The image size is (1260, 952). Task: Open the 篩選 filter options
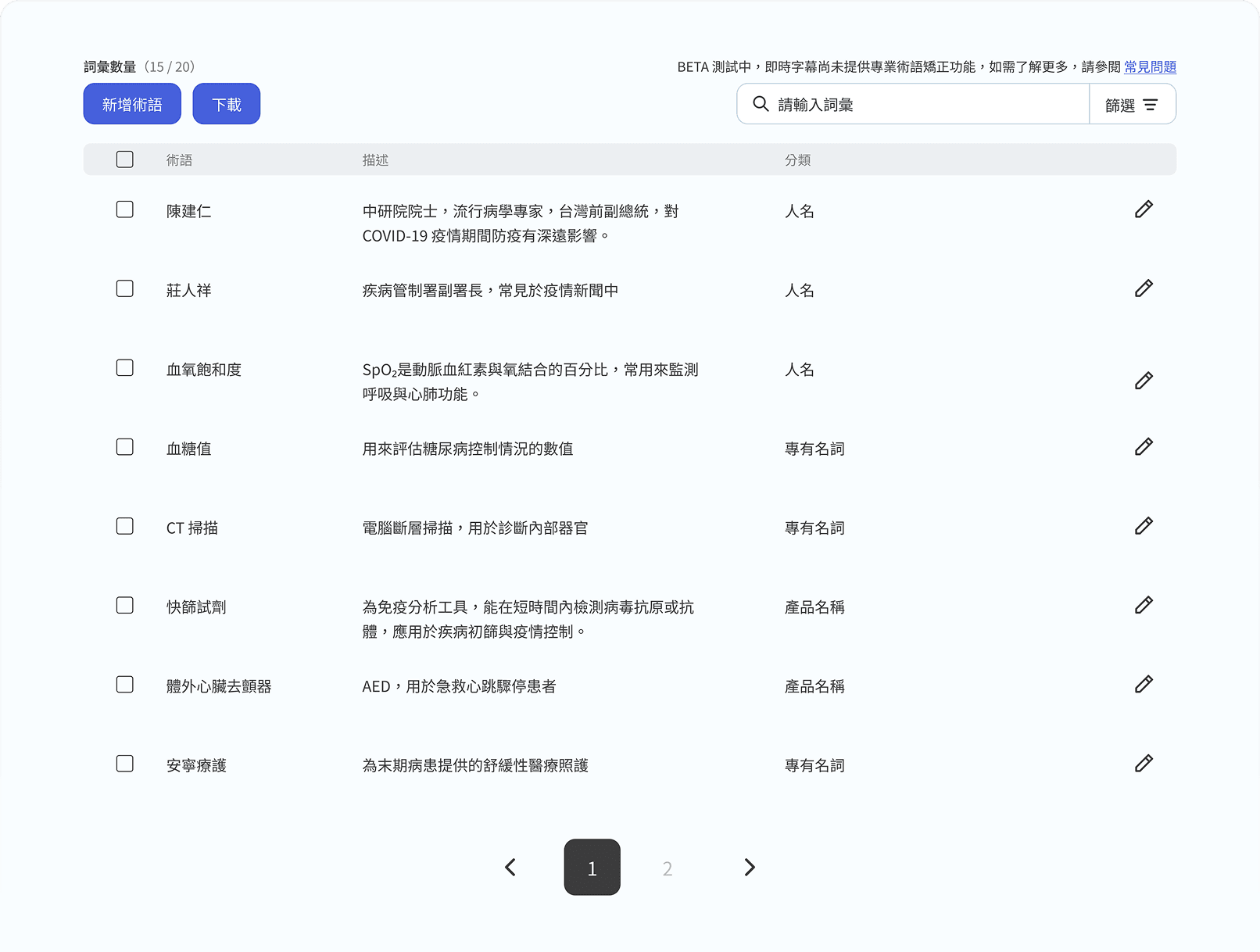click(x=1132, y=103)
